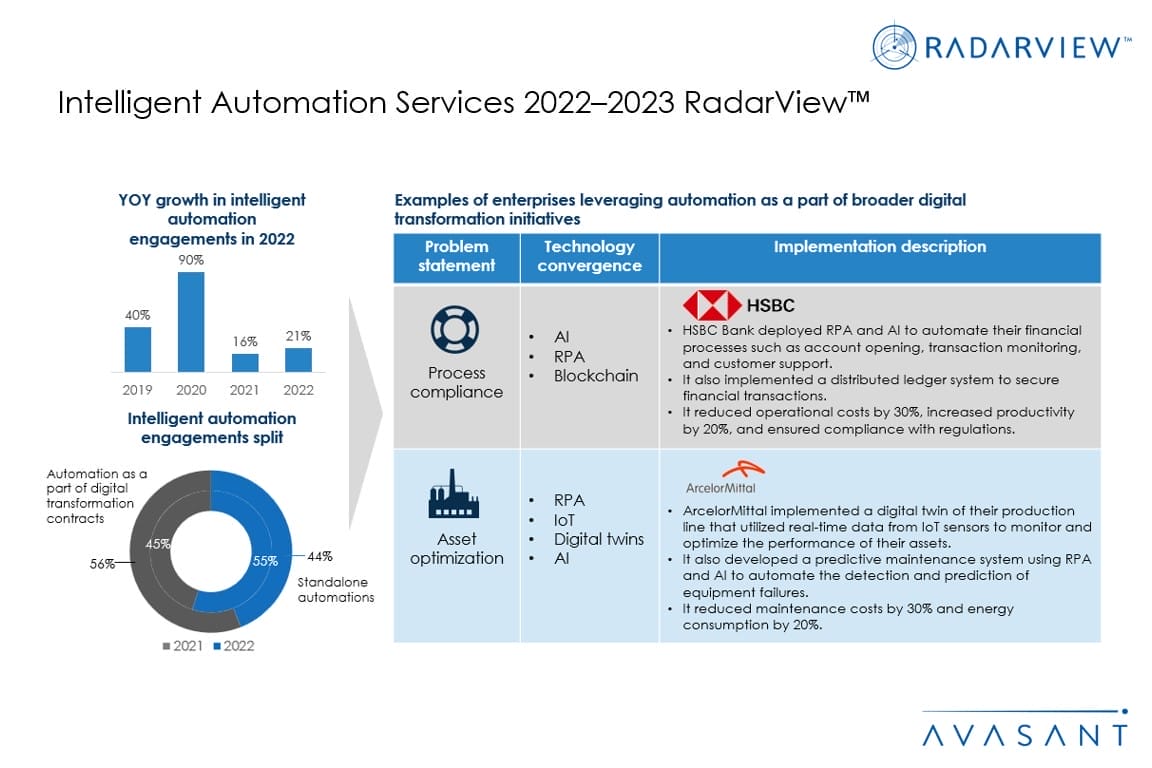
Task: Click the Implementation description column header
Action: tap(879, 247)
